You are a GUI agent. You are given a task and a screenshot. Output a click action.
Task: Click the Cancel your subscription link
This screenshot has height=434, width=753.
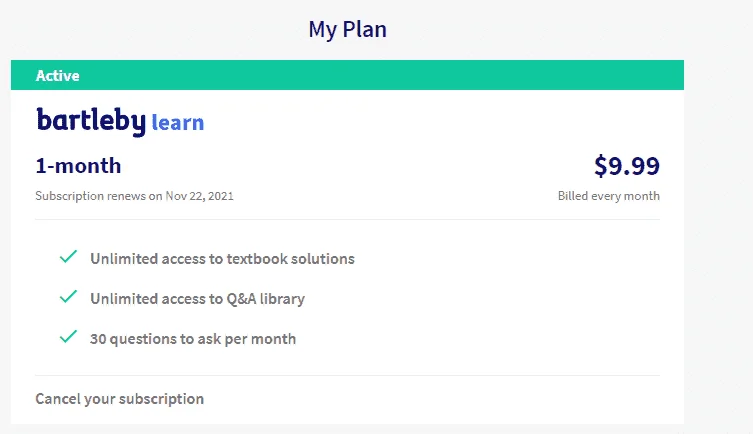click(120, 399)
